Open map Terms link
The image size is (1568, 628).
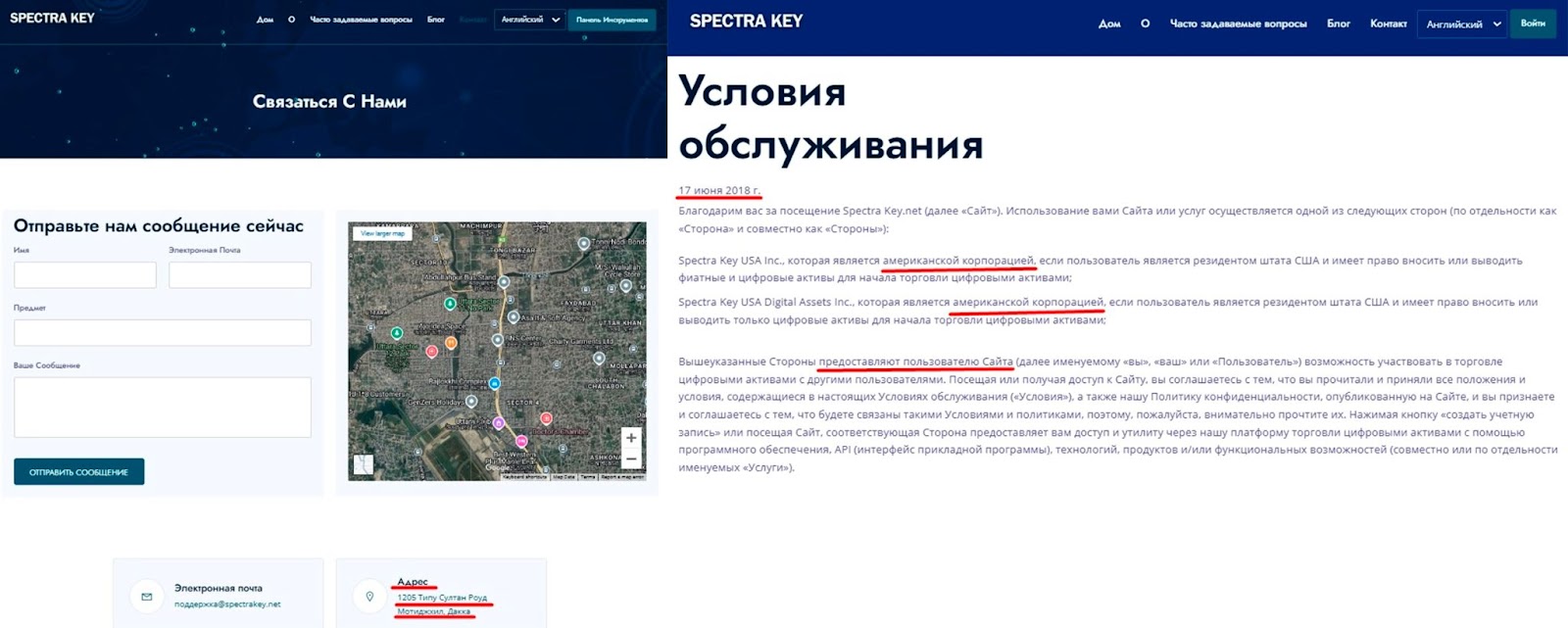click(588, 477)
